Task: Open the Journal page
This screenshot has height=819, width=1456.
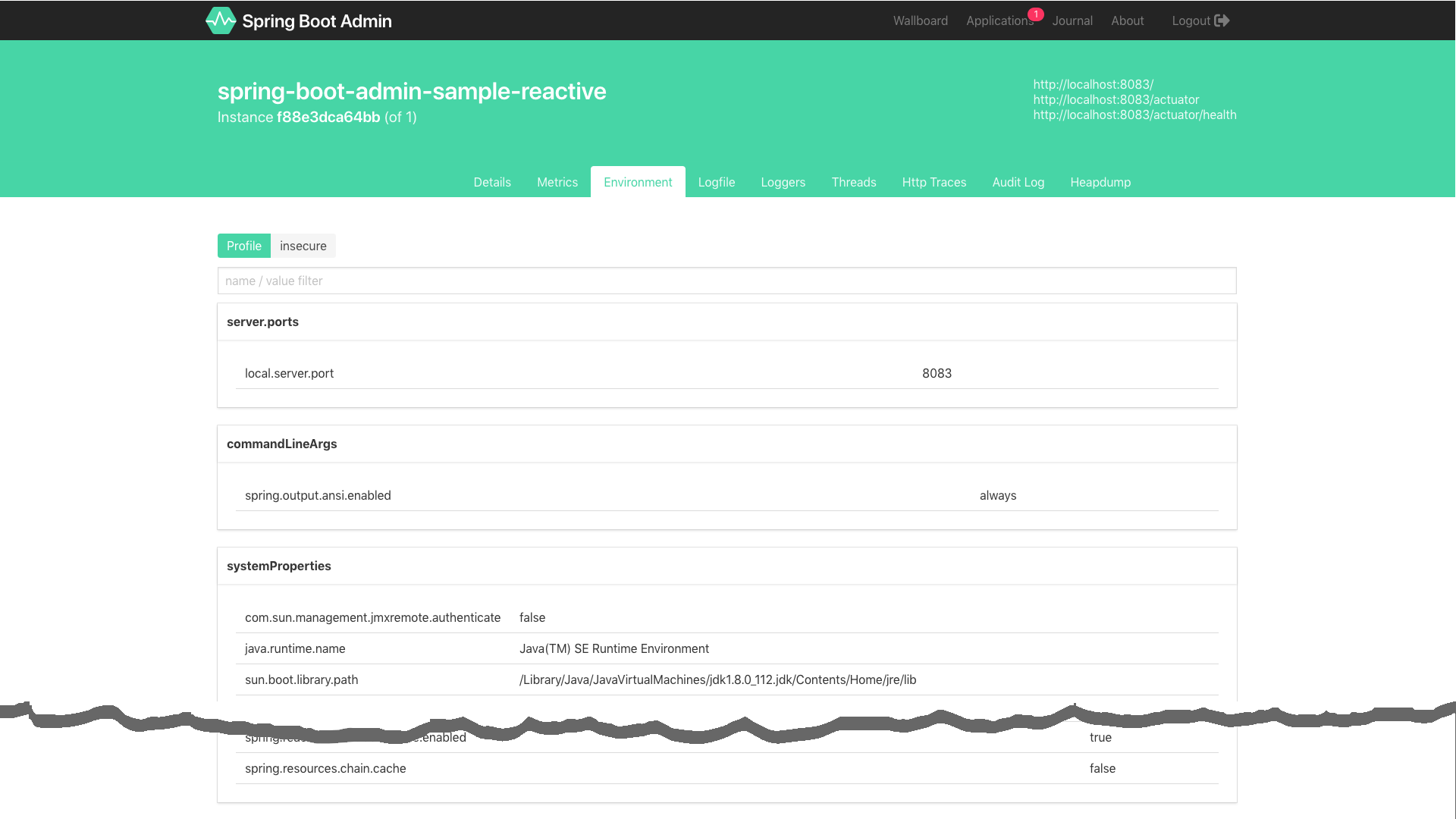Action: 1072,20
